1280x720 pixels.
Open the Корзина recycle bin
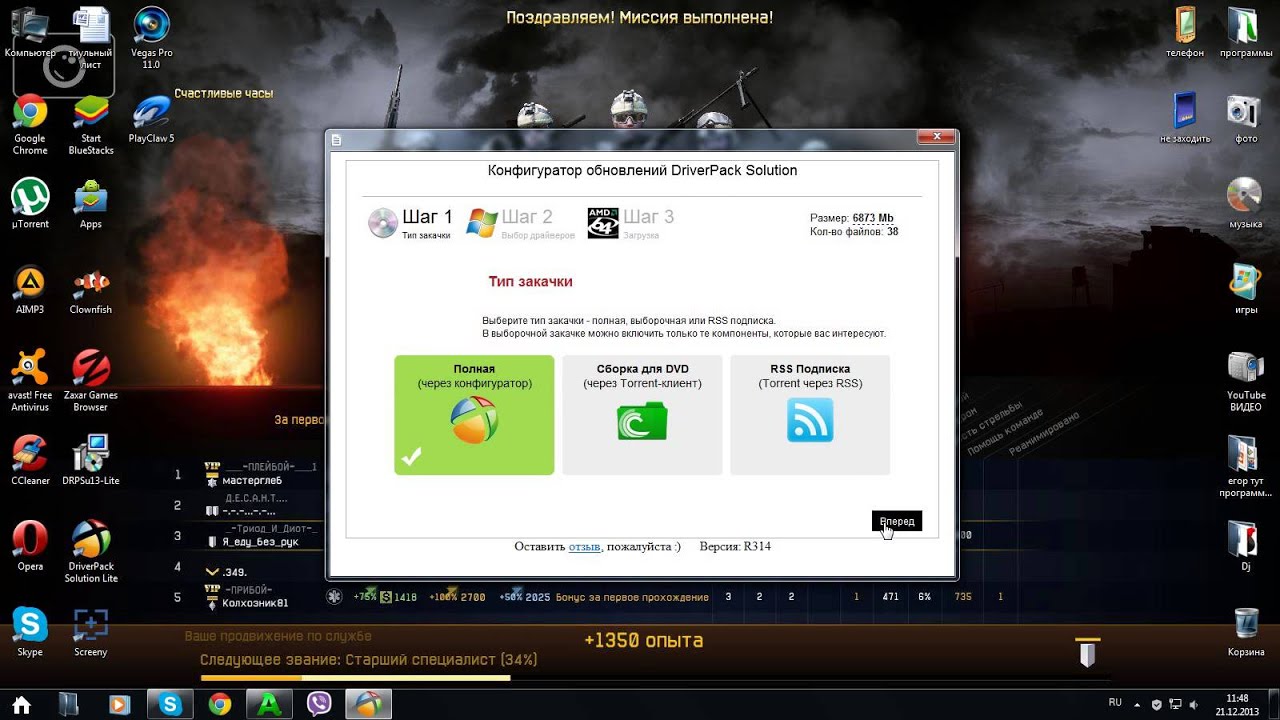1245,632
